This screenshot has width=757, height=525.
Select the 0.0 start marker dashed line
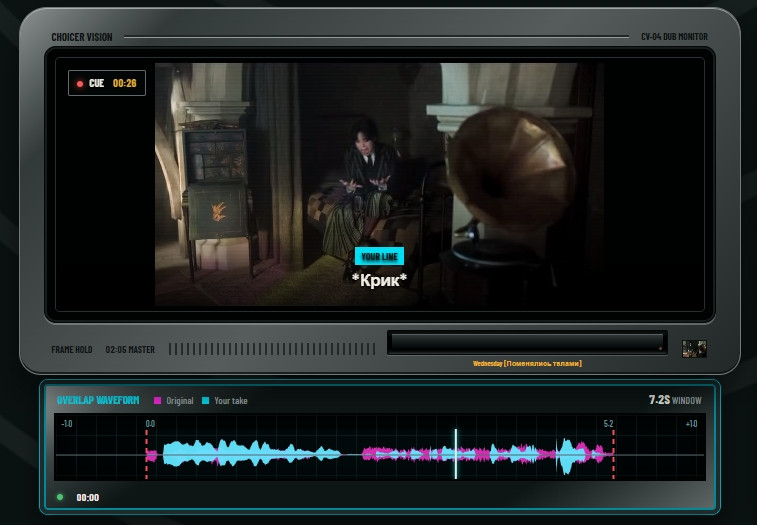(x=146, y=454)
